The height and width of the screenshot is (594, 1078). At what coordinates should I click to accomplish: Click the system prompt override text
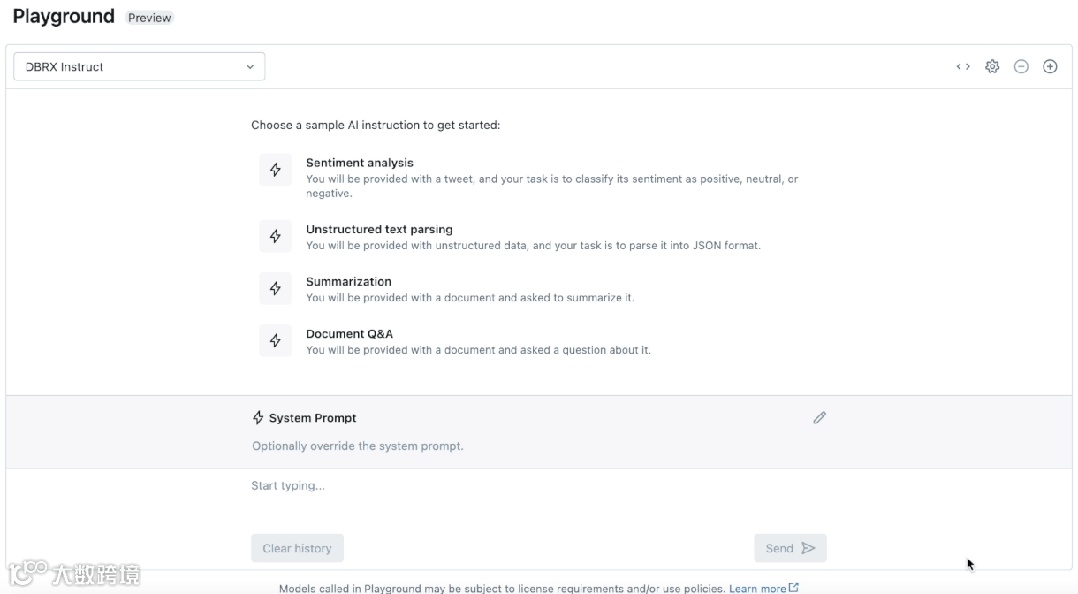[x=357, y=446]
